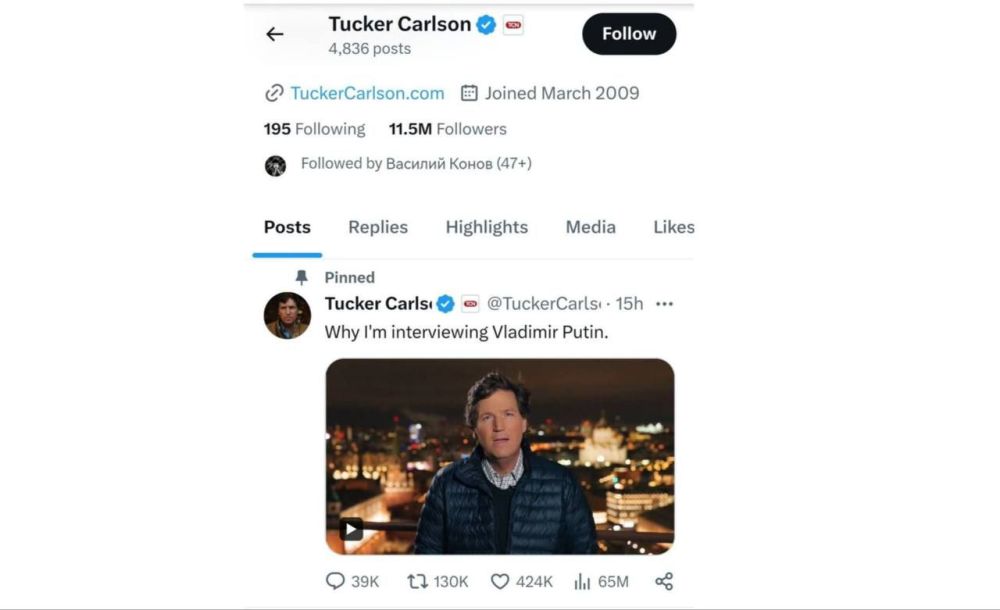The image size is (1000, 610).
Task: Click the red affiliate badge beside the checkmark
Action: tap(512, 24)
